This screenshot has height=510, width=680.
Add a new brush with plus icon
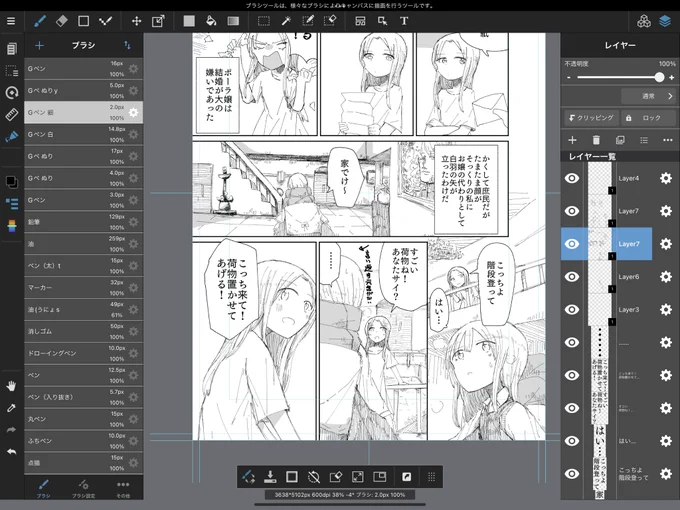pyautogui.click(x=39, y=45)
